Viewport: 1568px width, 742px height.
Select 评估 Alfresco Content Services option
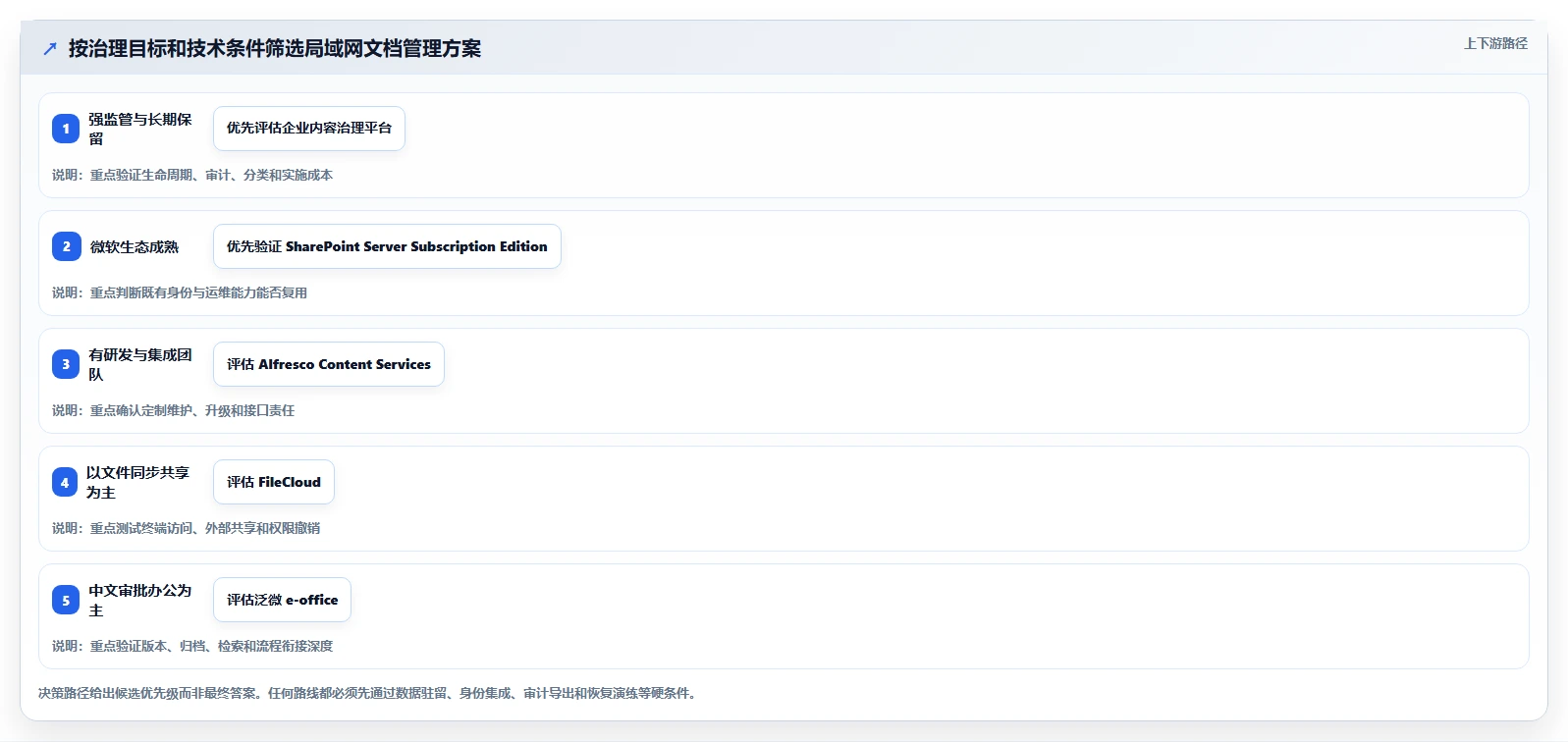click(x=329, y=364)
